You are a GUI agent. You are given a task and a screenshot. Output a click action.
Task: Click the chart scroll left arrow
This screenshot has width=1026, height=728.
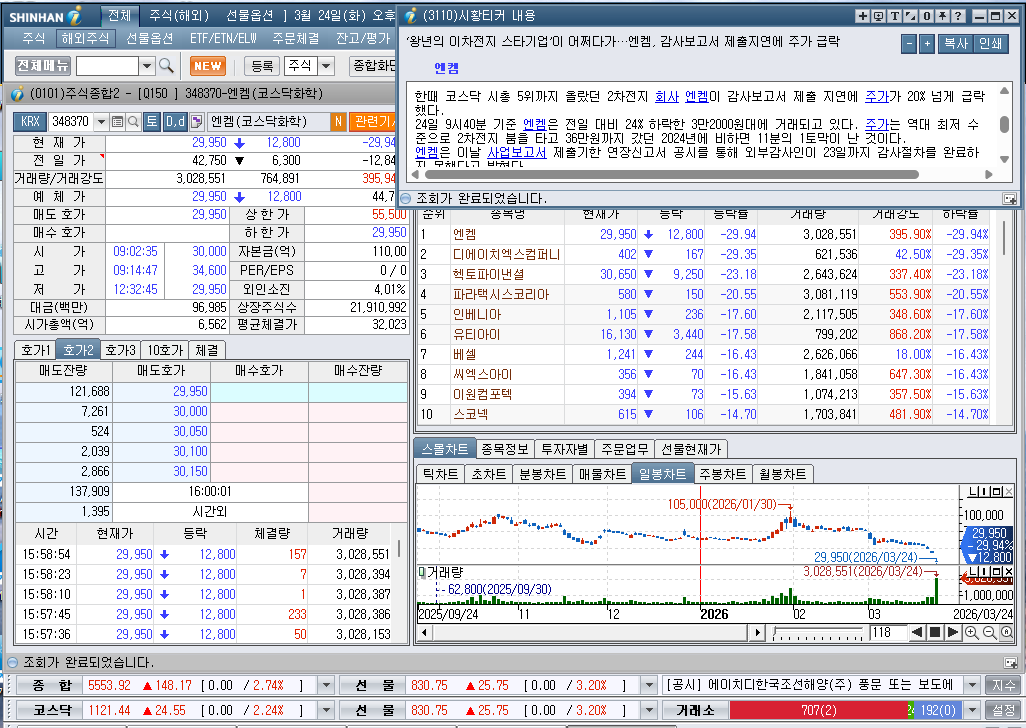tap(425, 633)
